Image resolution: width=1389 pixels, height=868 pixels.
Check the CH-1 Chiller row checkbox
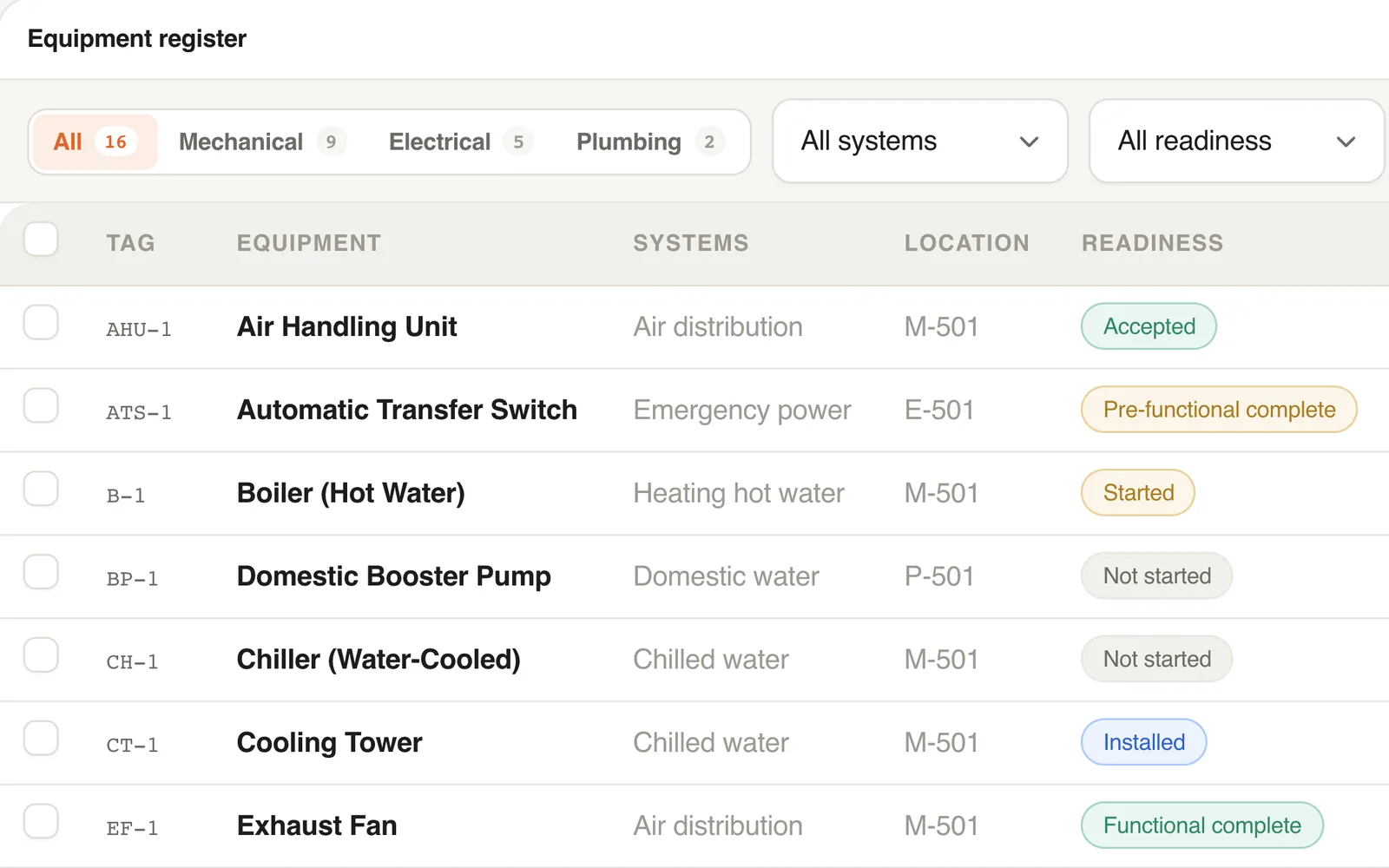(41, 656)
